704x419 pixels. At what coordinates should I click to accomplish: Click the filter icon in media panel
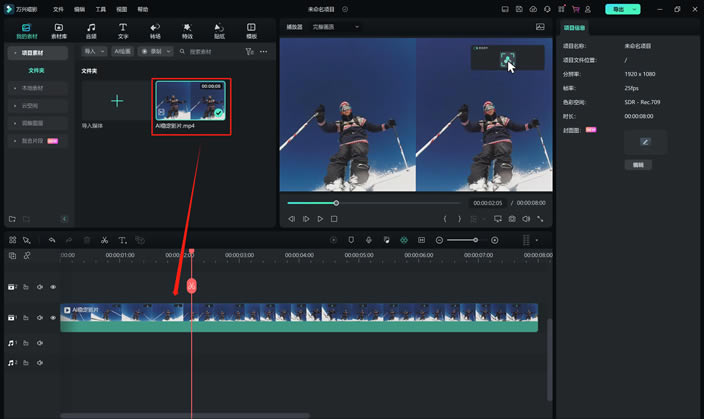[250, 51]
